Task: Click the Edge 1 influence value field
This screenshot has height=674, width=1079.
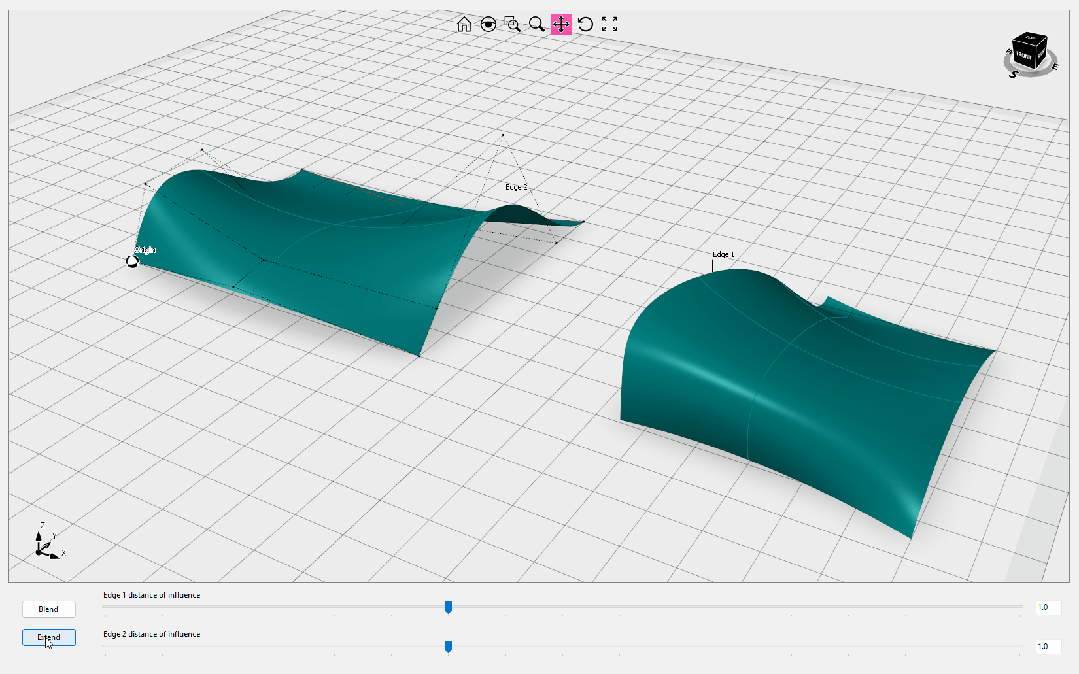Action: click(1048, 607)
